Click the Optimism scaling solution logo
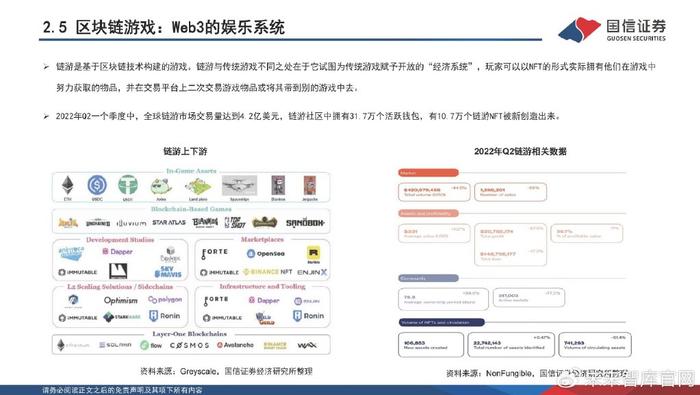This screenshot has width=700, height=395. click(x=121, y=300)
